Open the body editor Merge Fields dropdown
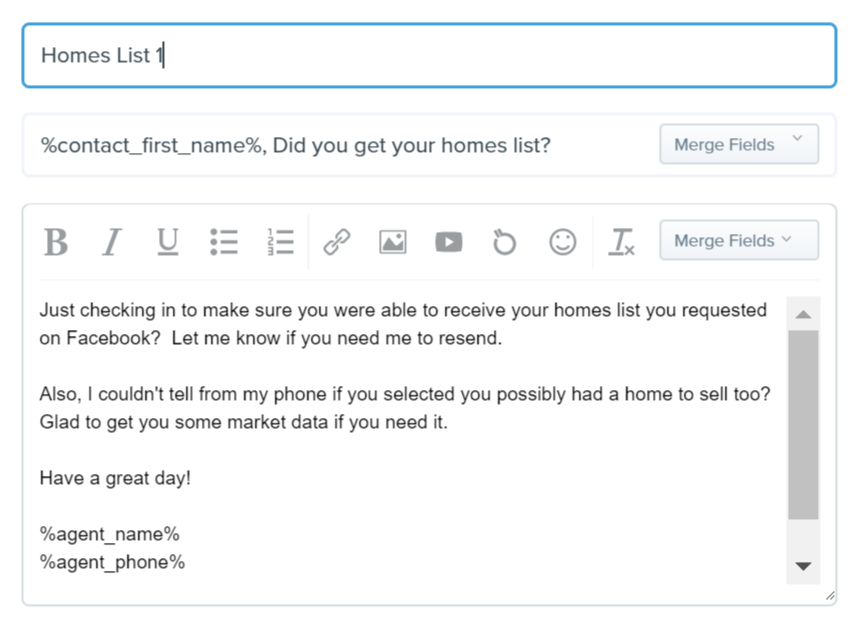 pos(739,240)
